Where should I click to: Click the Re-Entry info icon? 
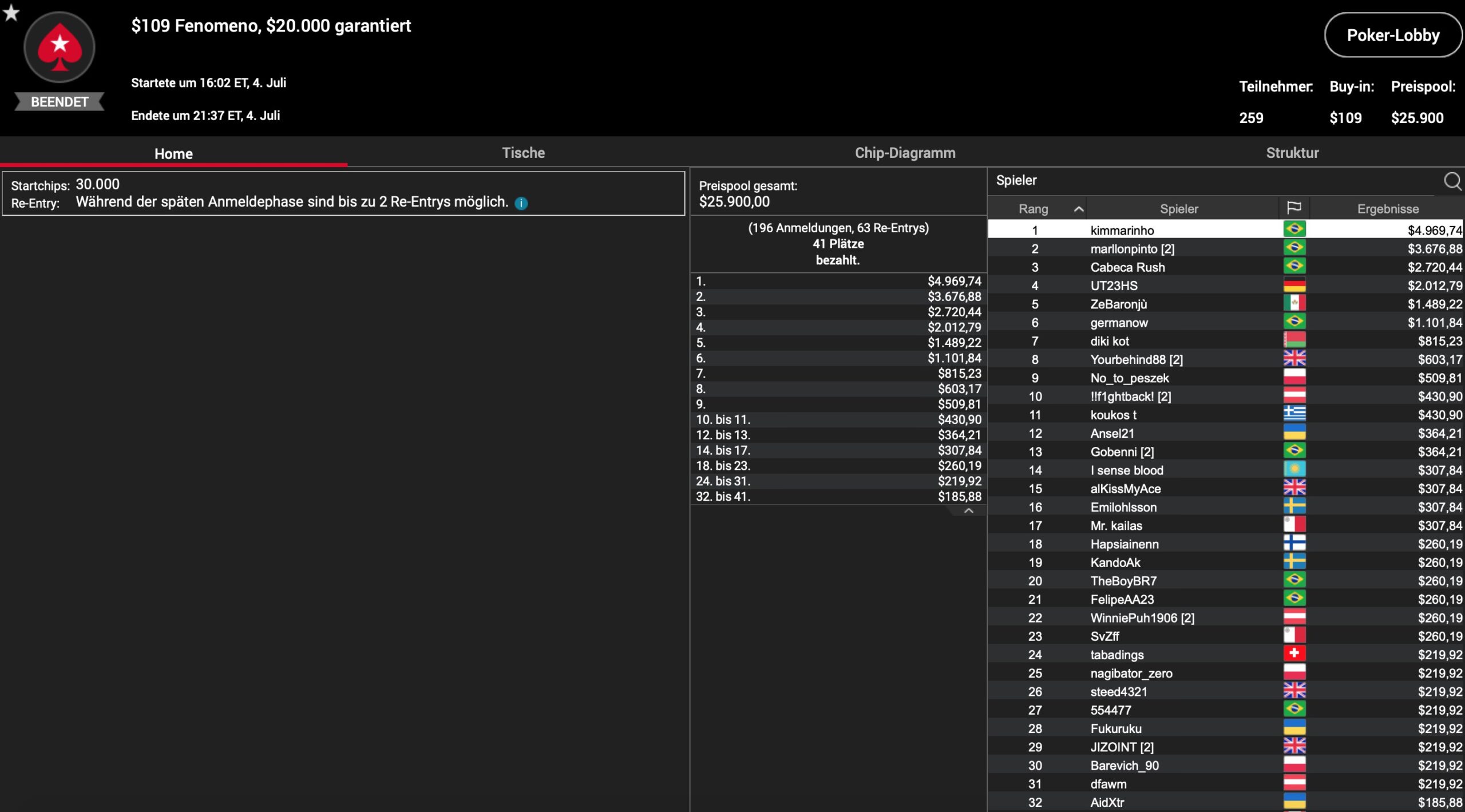click(x=521, y=203)
